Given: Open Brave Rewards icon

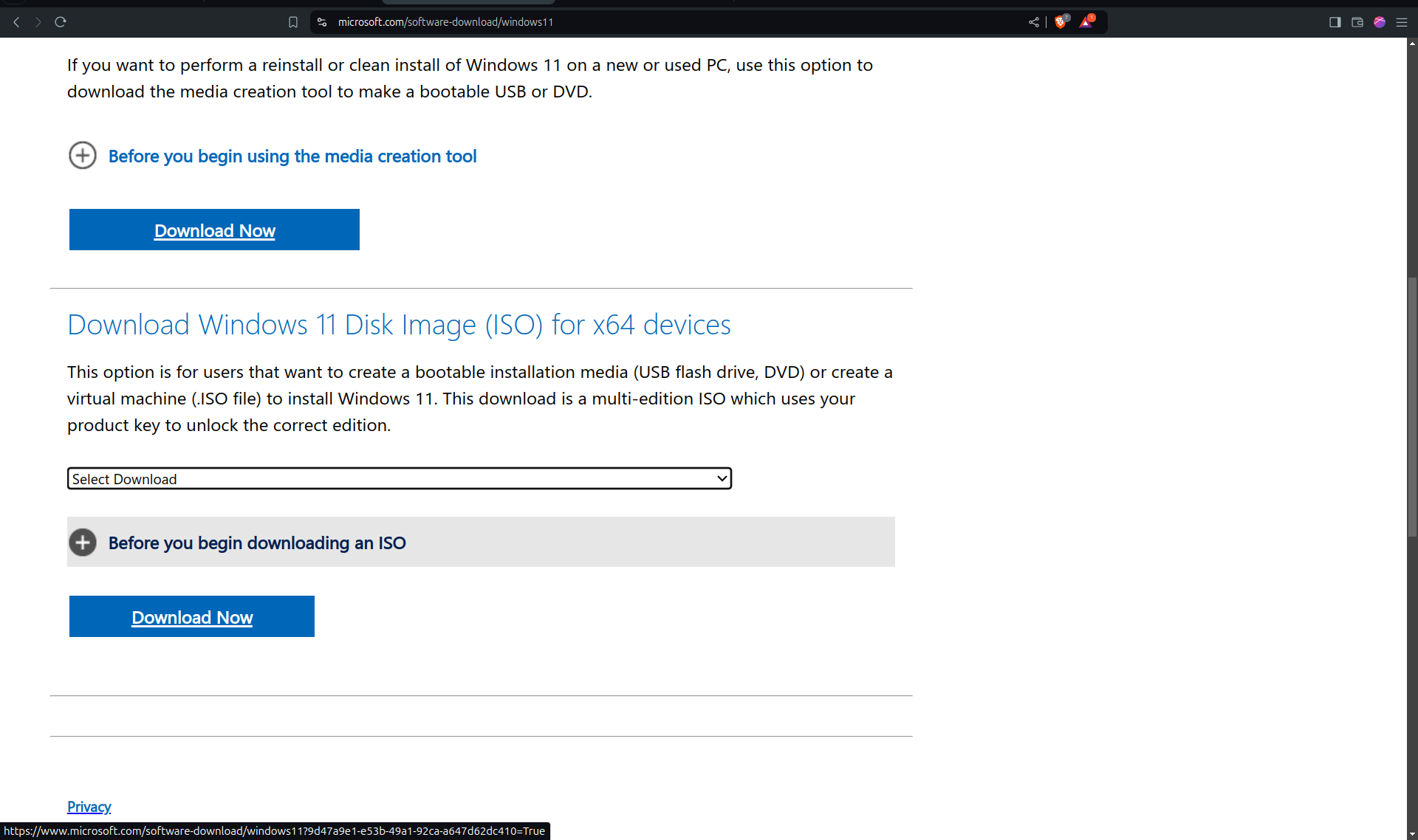Looking at the screenshot, I should 1086,21.
